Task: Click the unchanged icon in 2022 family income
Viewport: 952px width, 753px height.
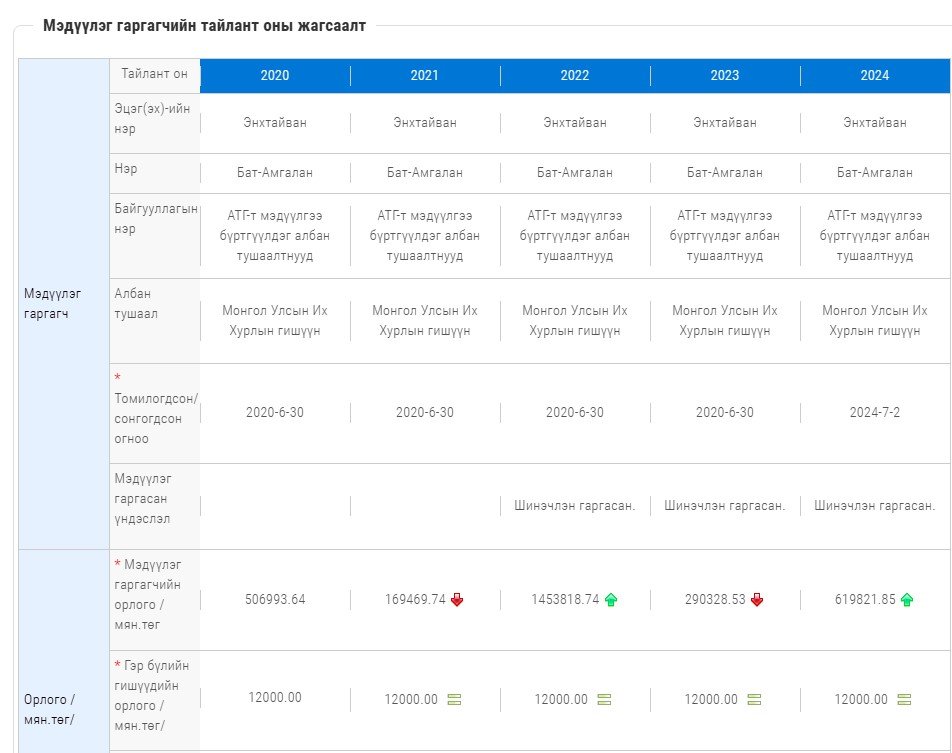Action: pyautogui.click(x=603, y=700)
